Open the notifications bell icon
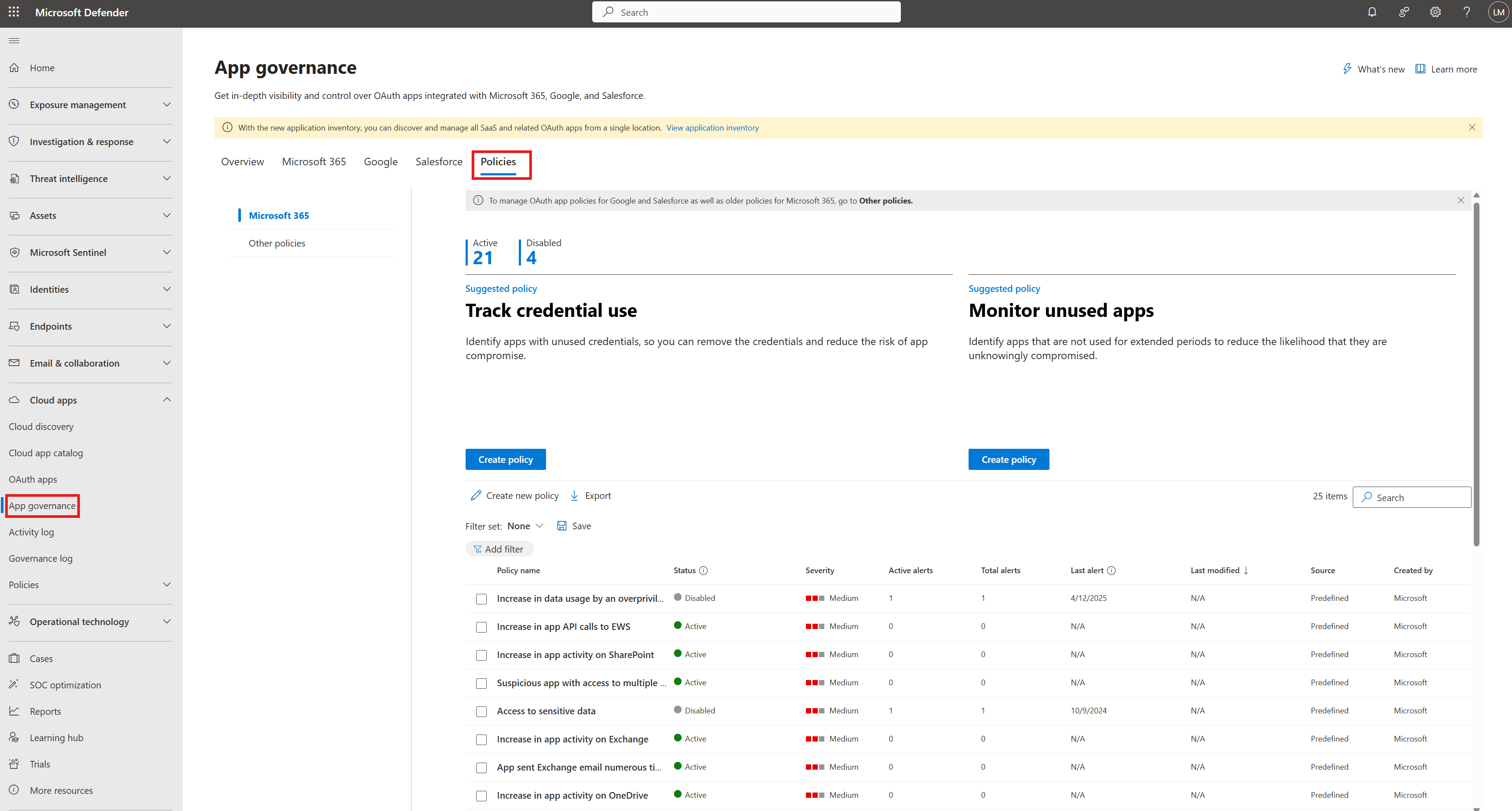The width and height of the screenshot is (1512, 811). [x=1372, y=12]
